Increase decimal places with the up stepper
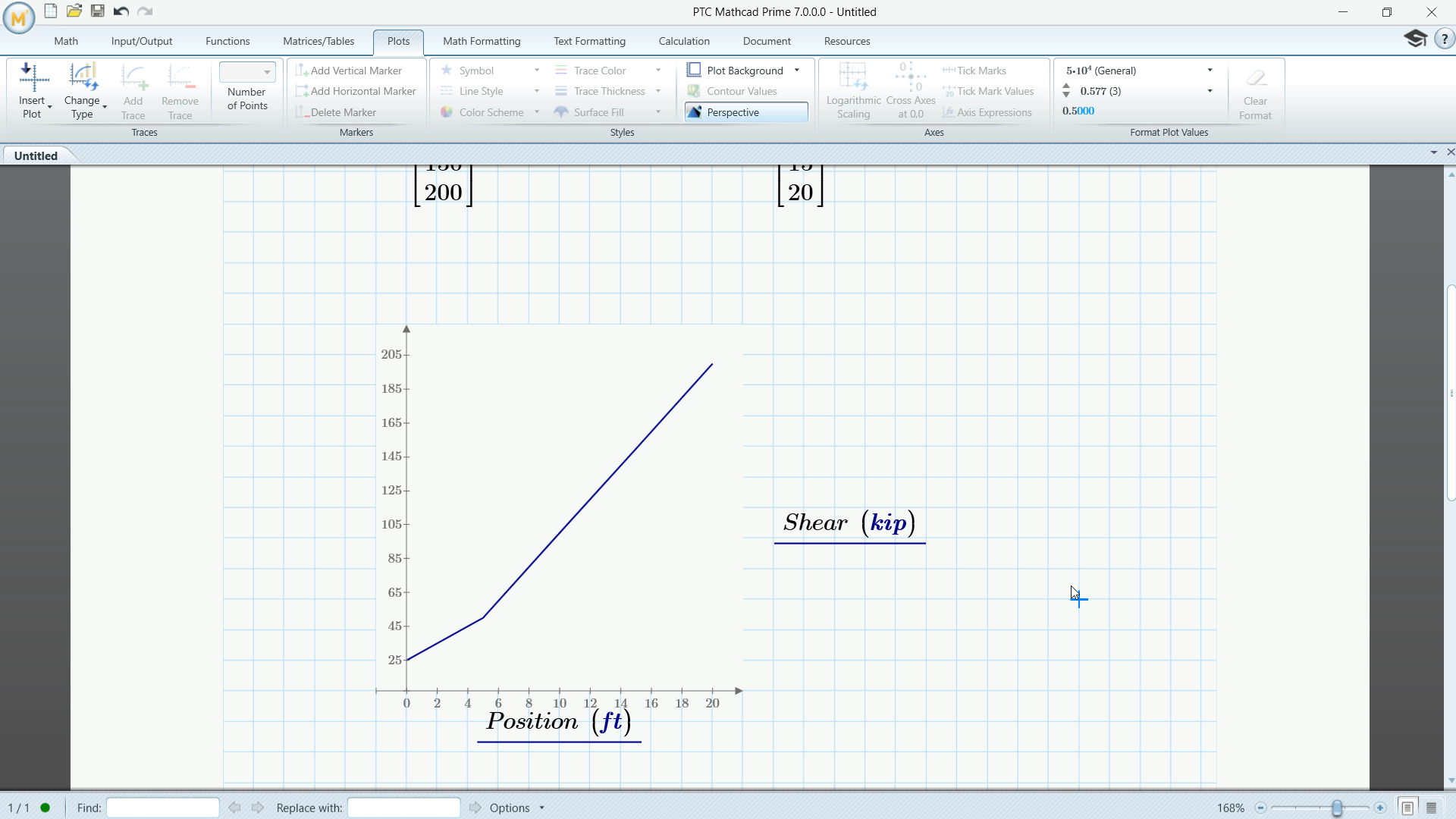 (1066, 86)
